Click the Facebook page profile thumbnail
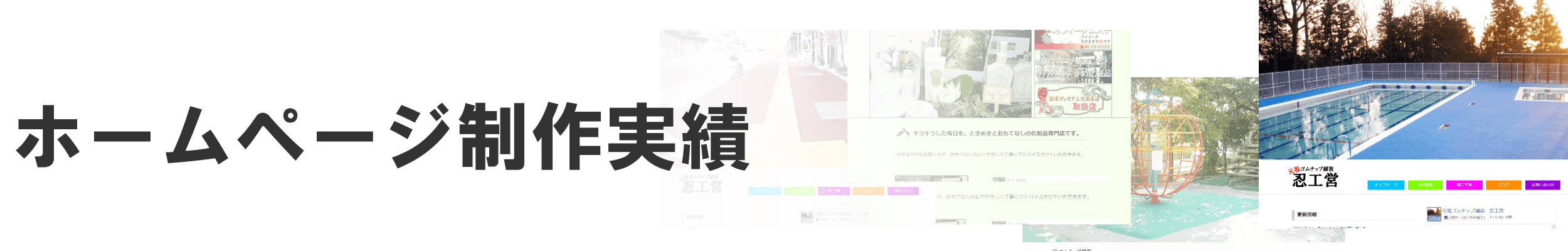This screenshot has width=1568, height=251. pyautogui.click(x=1434, y=215)
